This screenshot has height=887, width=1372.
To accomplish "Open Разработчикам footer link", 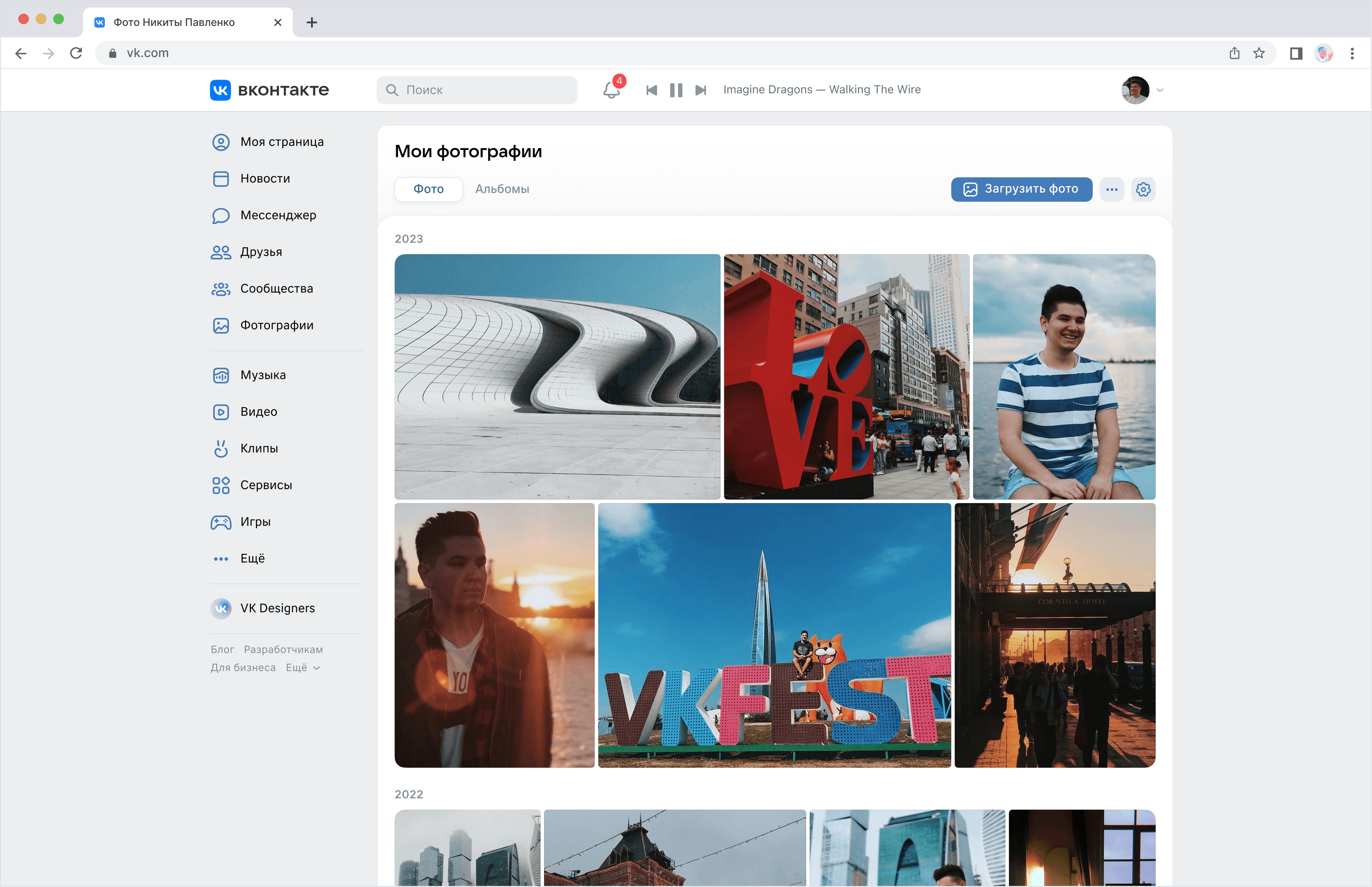I will (x=283, y=649).
